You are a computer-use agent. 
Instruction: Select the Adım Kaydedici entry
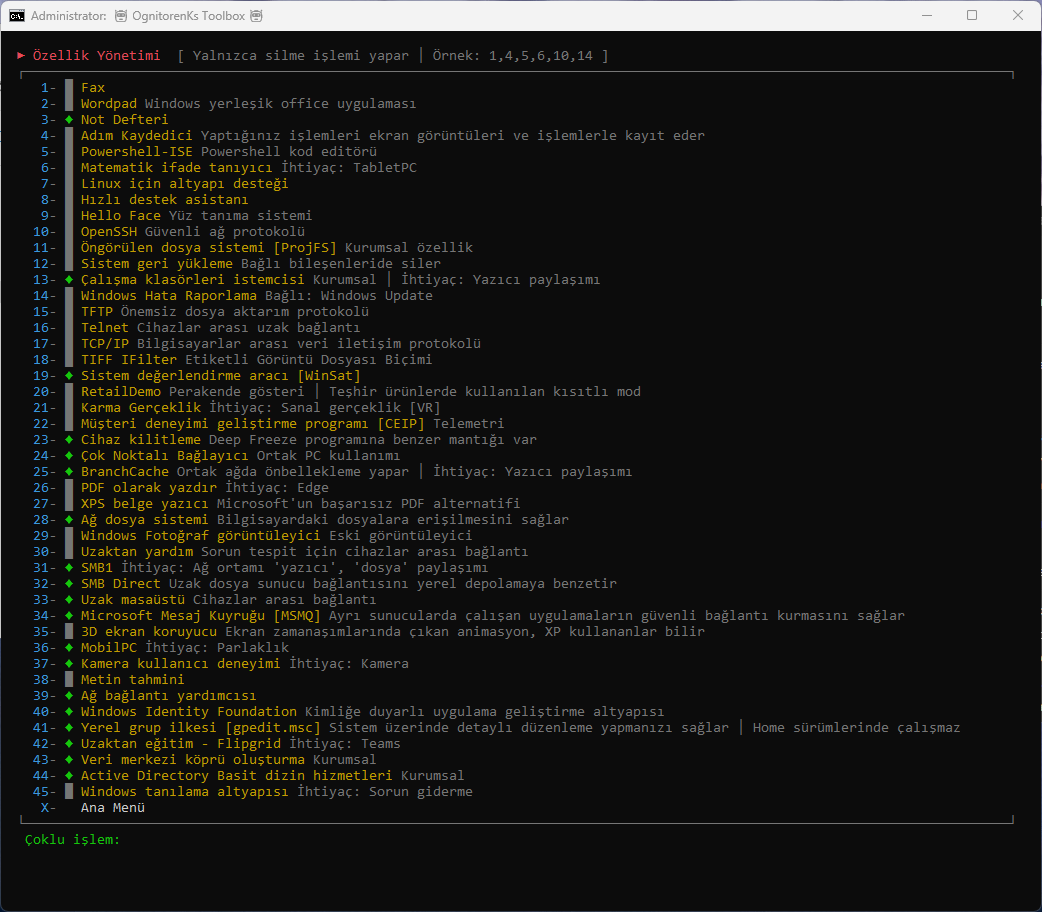click(x=136, y=136)
